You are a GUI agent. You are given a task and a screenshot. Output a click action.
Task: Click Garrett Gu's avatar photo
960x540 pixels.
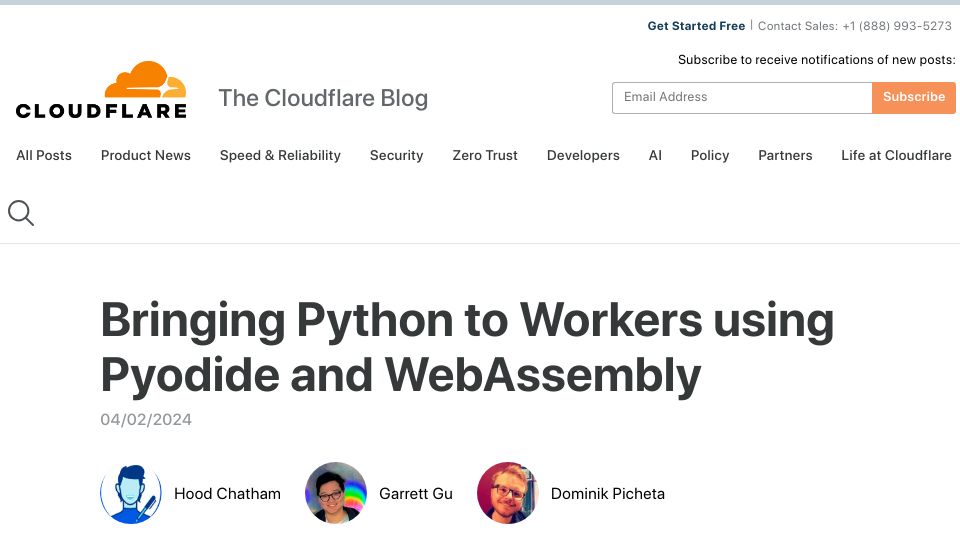click(336, 493)
